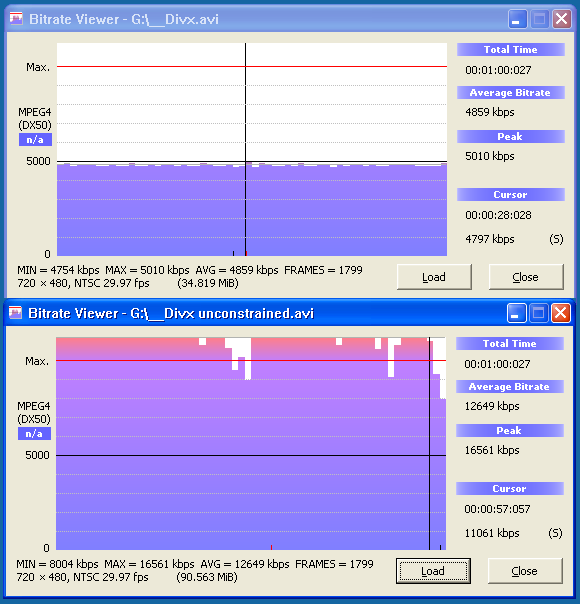580x604 pixels.
Task: Click Load button in Divx.avi window
Action: tap(434, 277)
